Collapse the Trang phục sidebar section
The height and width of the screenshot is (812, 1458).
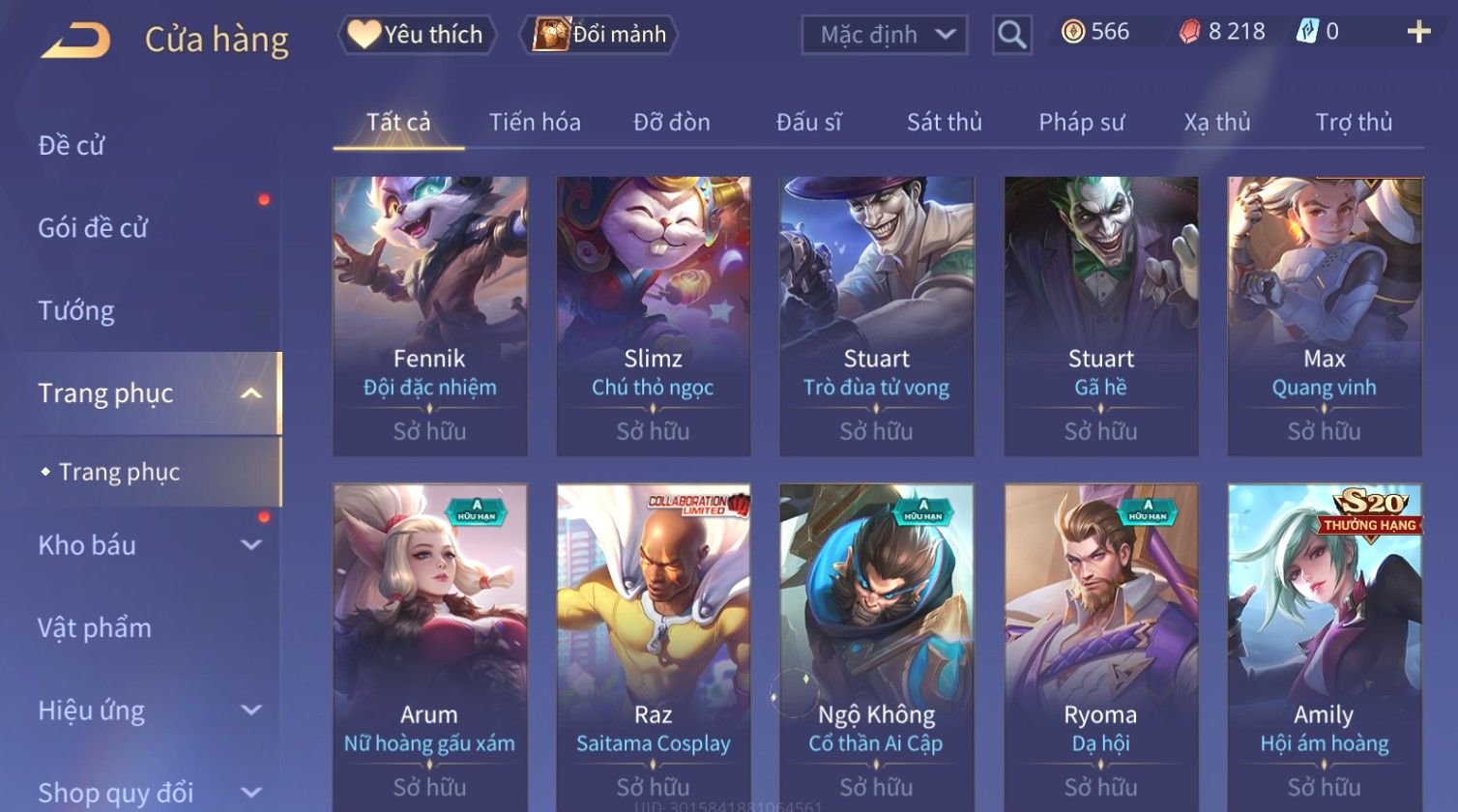click(x=251, y=393)
